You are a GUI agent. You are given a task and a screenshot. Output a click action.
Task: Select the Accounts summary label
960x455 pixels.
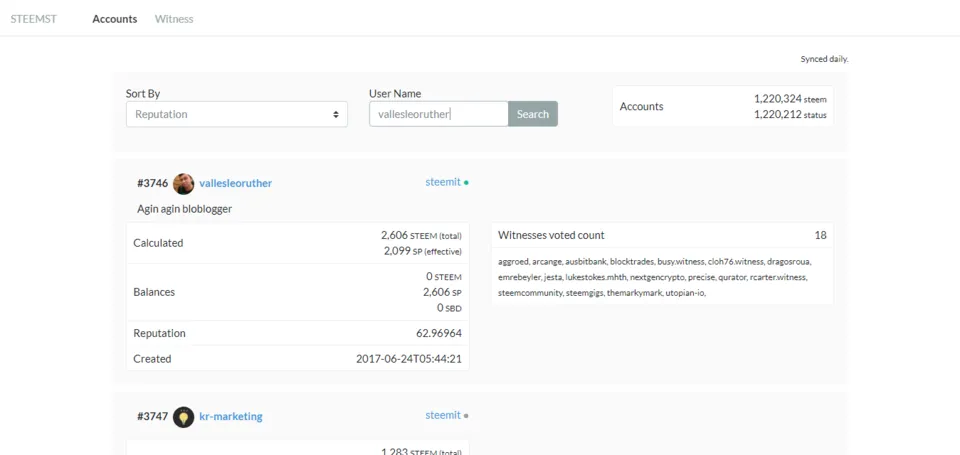(641, 107)
